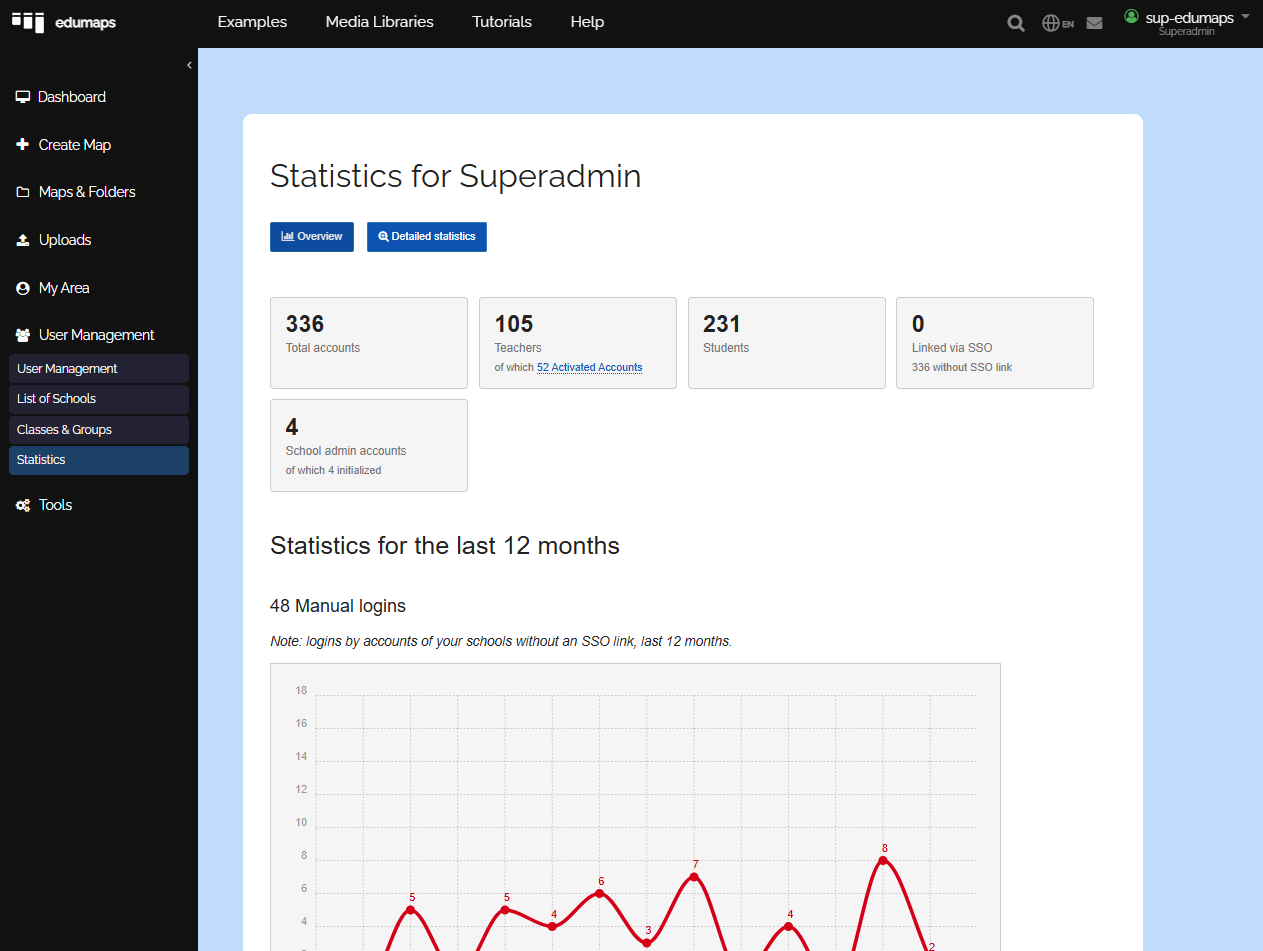
Task: Click the Dashboard monitor icon
Action: point(23,97)
